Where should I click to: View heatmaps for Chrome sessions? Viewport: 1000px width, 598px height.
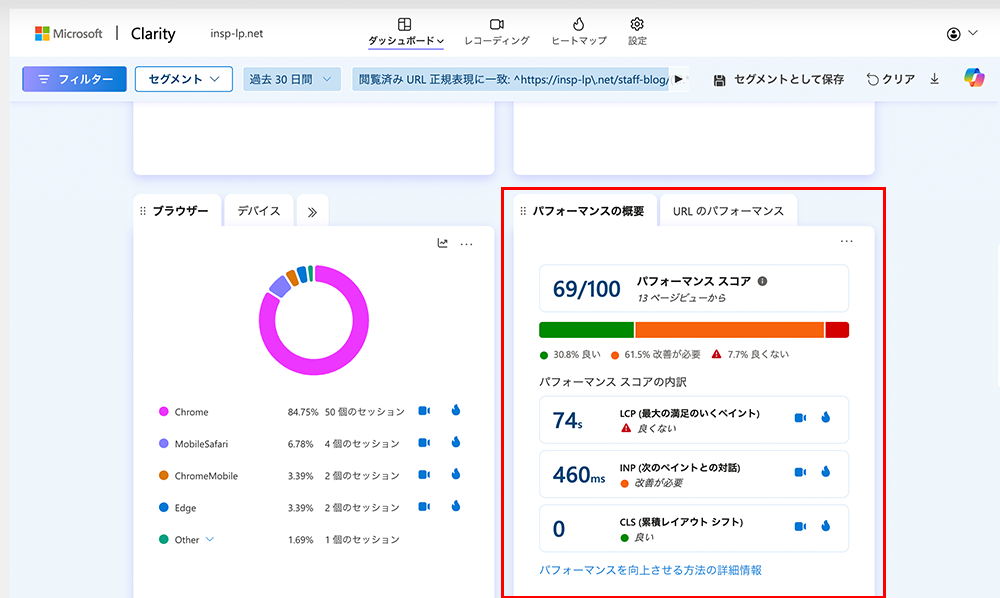[456, 411]
